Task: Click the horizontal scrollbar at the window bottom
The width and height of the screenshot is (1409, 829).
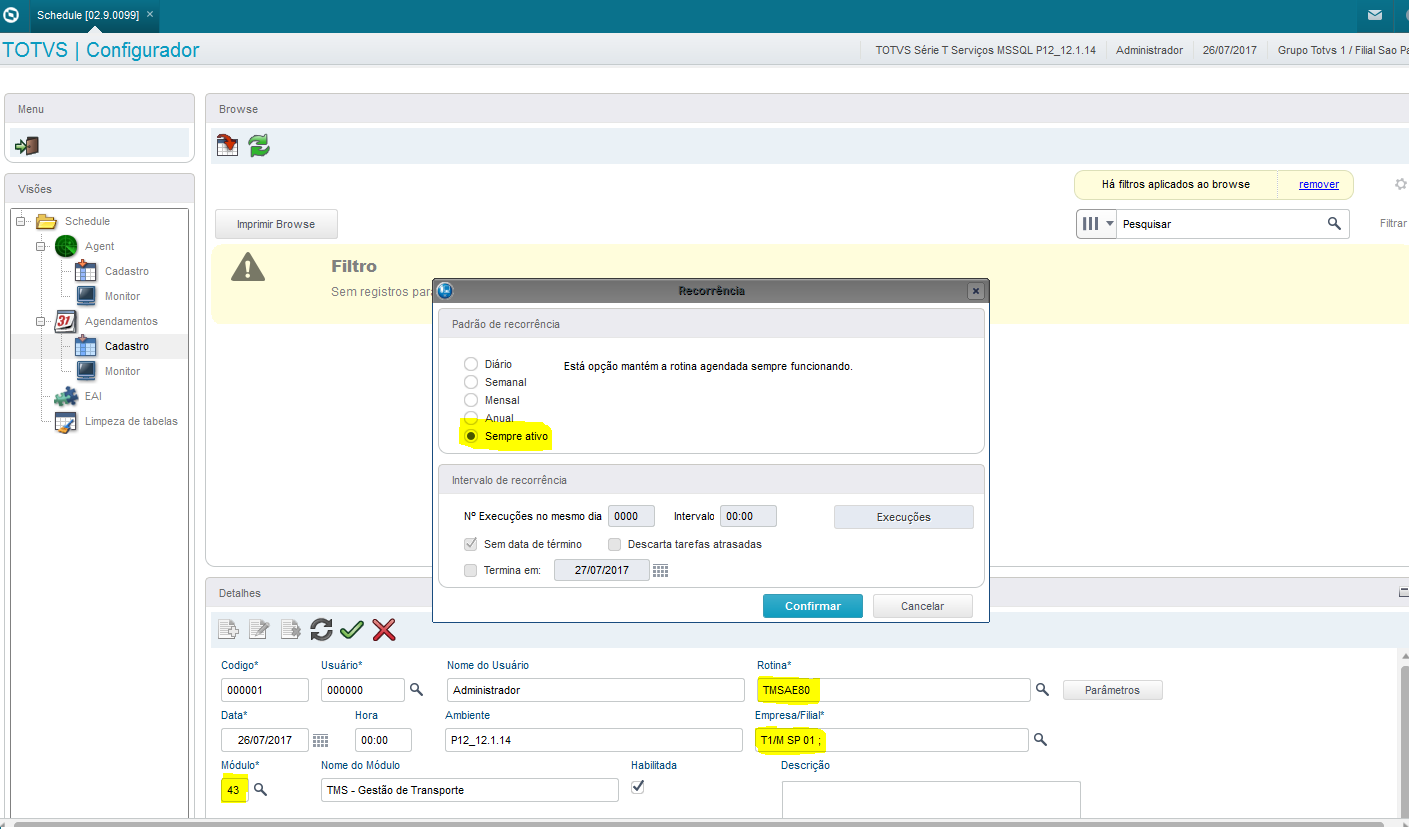Action: (x=700, y=824)
